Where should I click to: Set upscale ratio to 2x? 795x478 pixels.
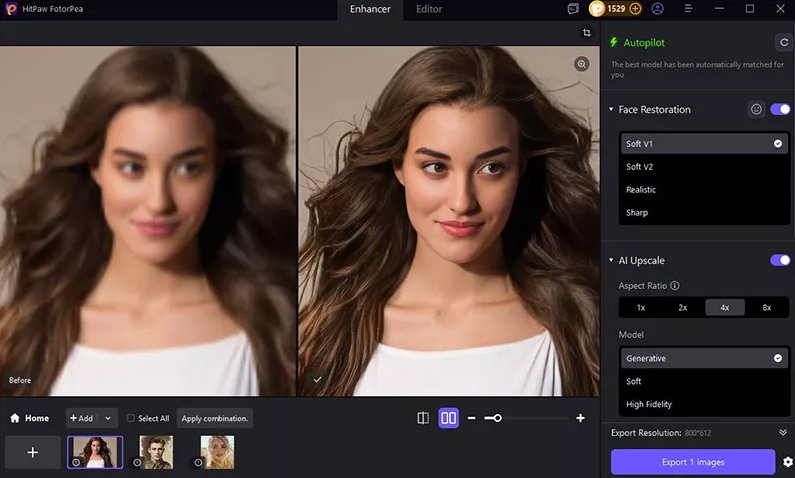point(683,307)
